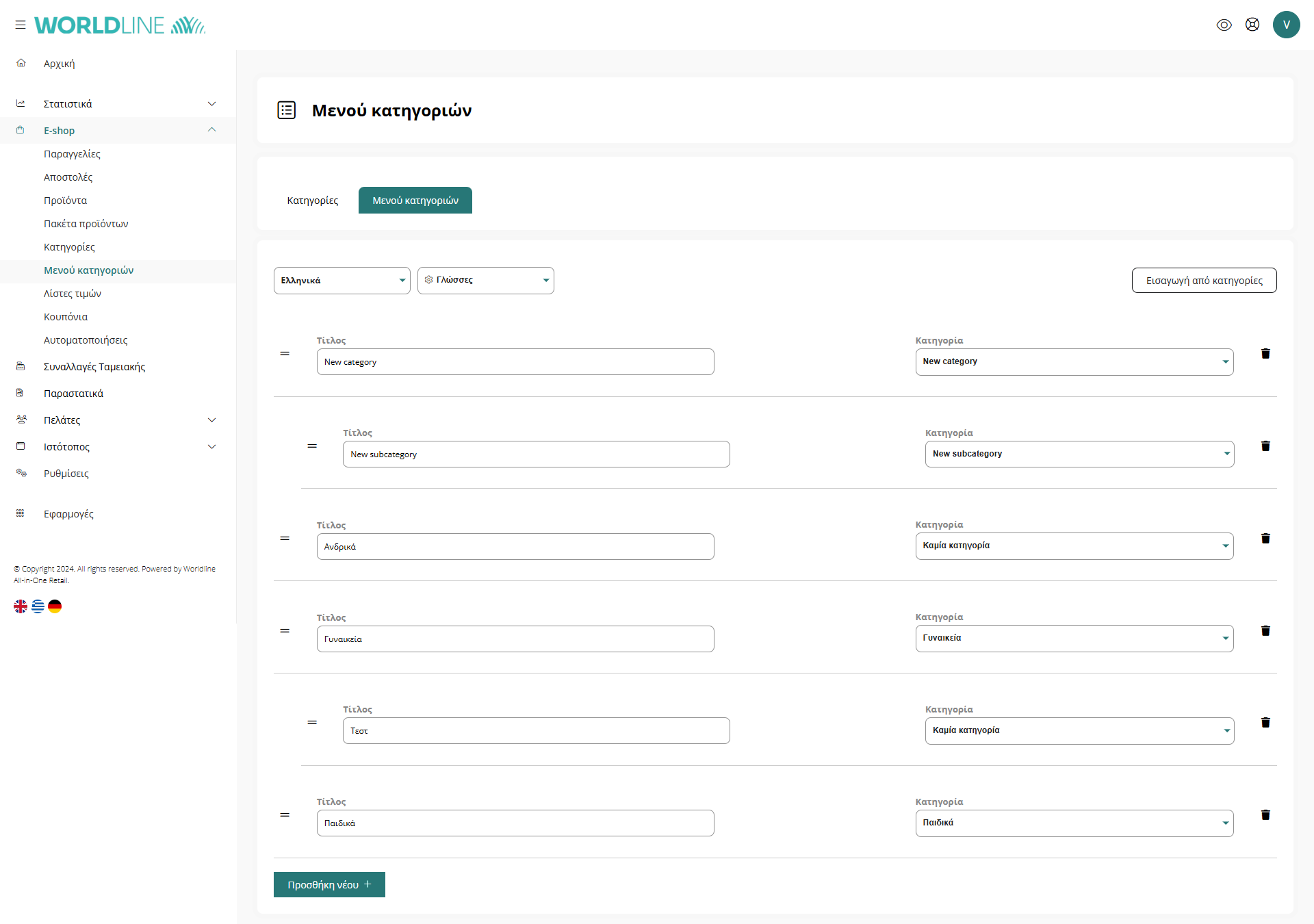Toggle the eye preview icon

tap(1224, 25)
